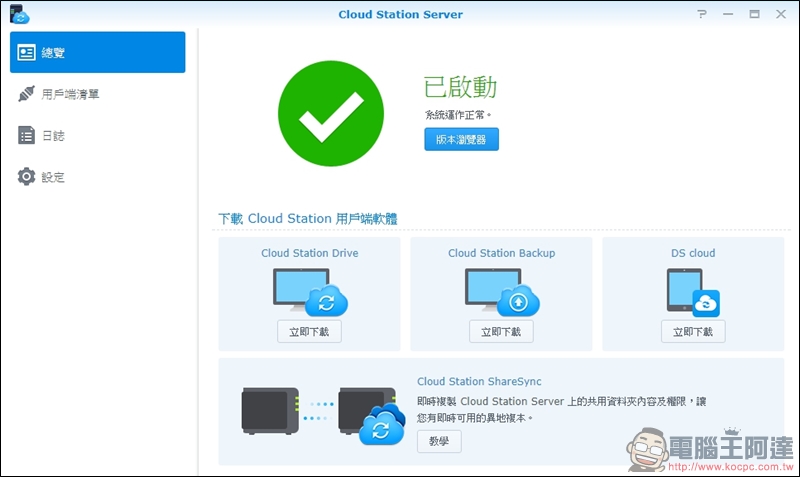
Task: Click the Cloud Station Drive title
Action: pyautogui.click(x=310, y=253)
